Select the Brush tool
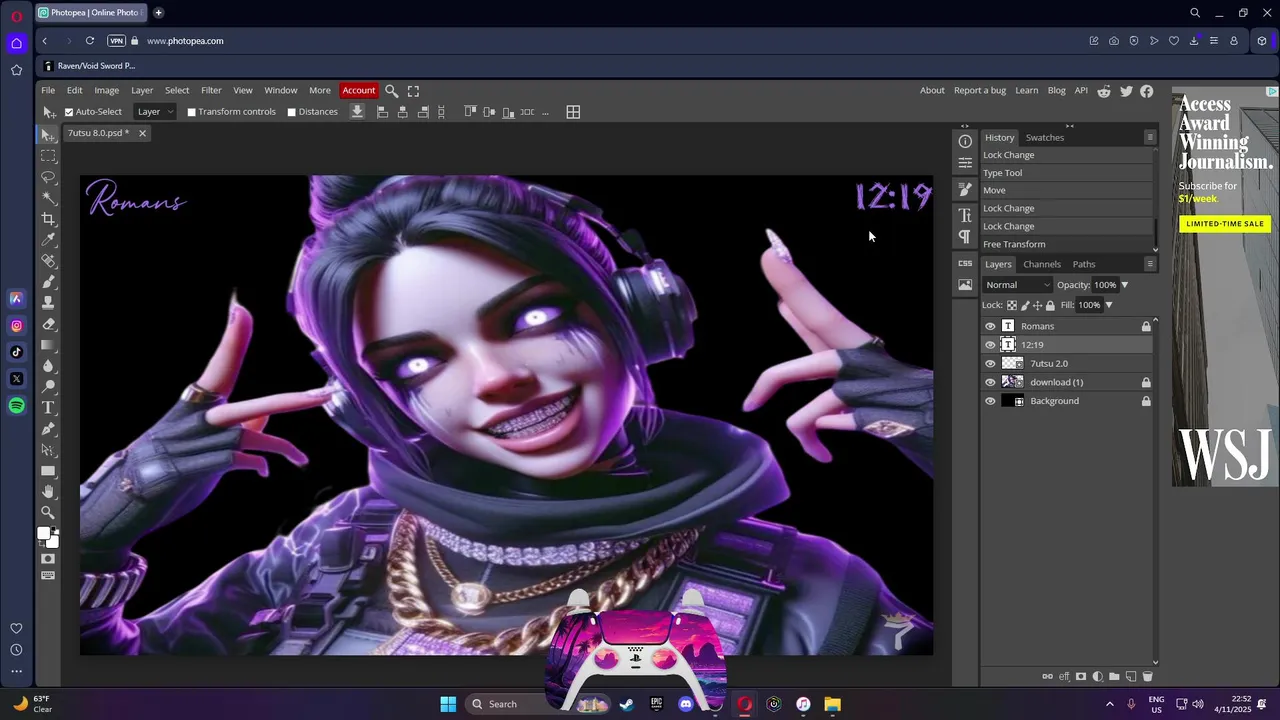This screenshot has width=1280, height=720. pyautogui.click(x=48, y=282)
